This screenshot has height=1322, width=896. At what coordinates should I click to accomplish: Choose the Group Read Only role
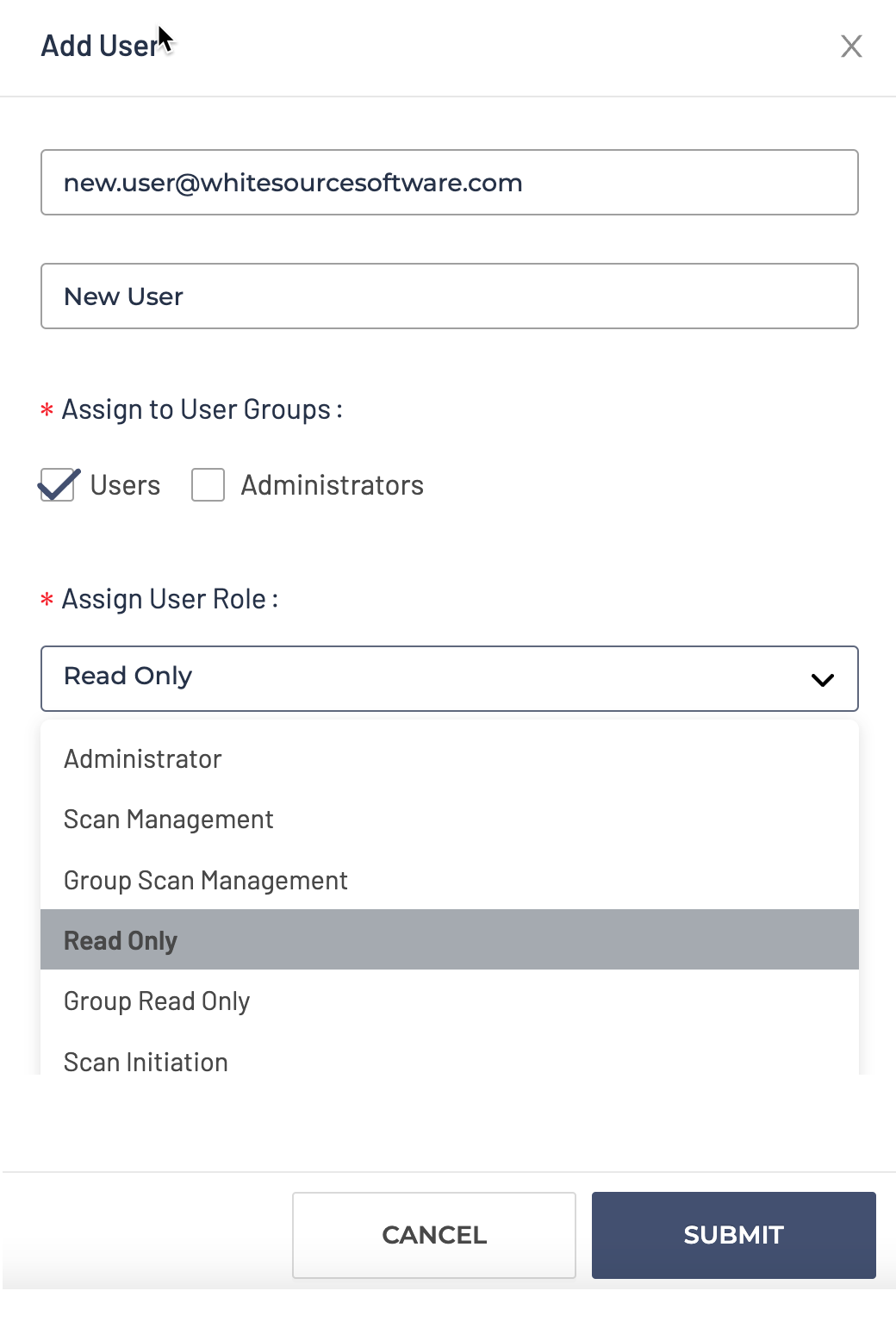157,1001
